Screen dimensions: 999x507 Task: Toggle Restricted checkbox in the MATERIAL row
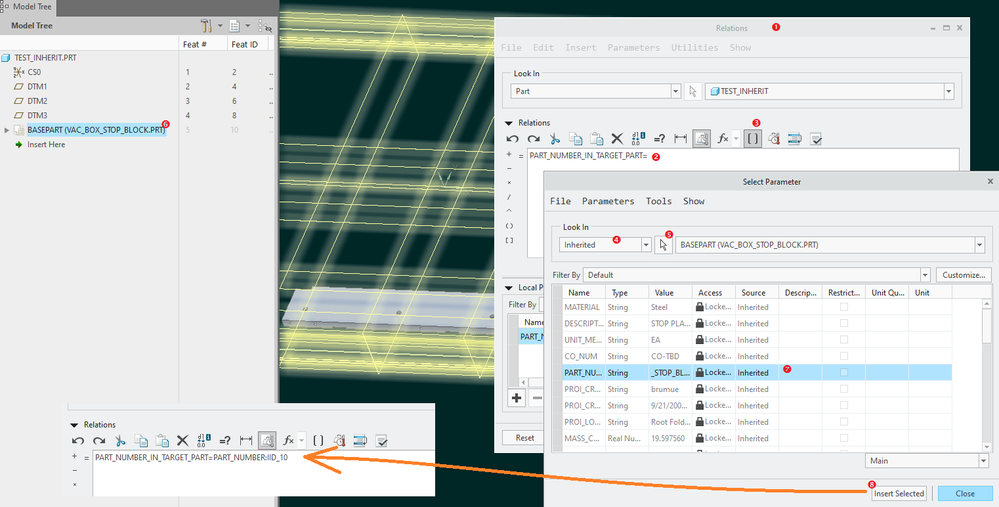(843, 308)
